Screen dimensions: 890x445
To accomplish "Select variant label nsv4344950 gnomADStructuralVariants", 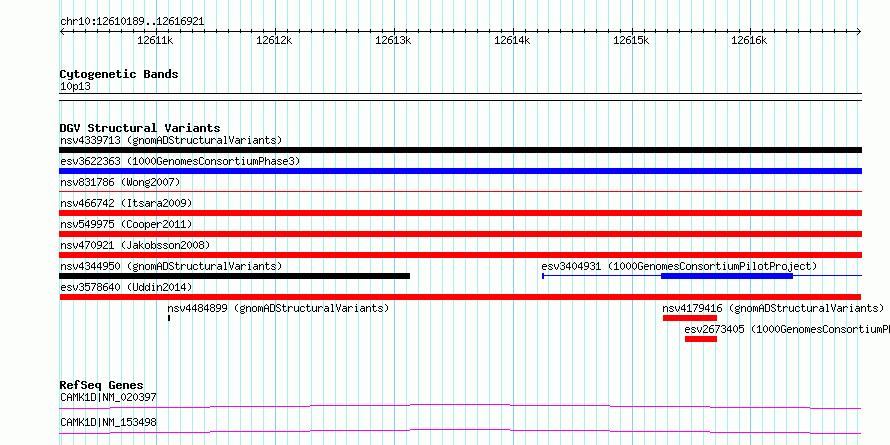I will [x=171, y=266].
